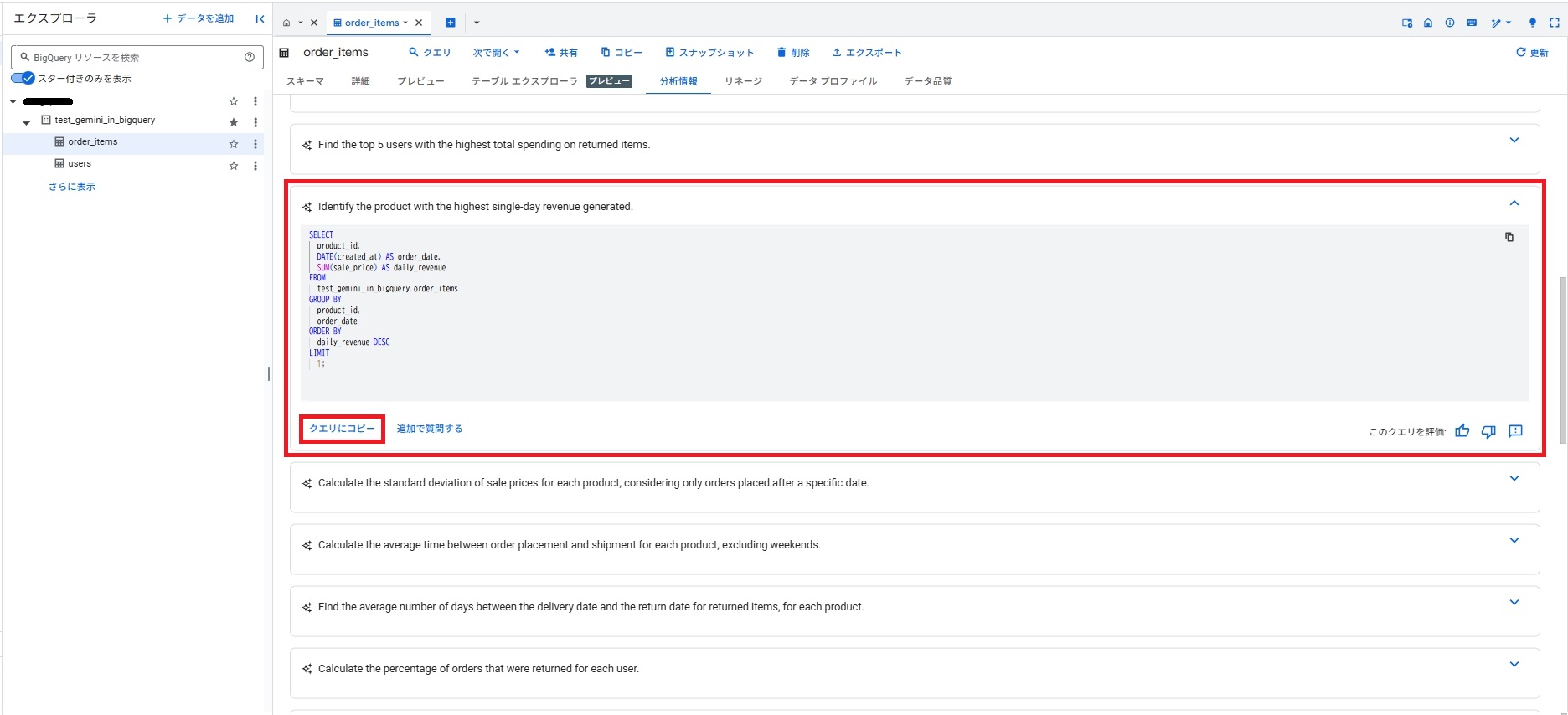Collapse the Explorer panel with arrow icon
The width and height of the screenshot is (1568, 715).
tap(260, 18)
